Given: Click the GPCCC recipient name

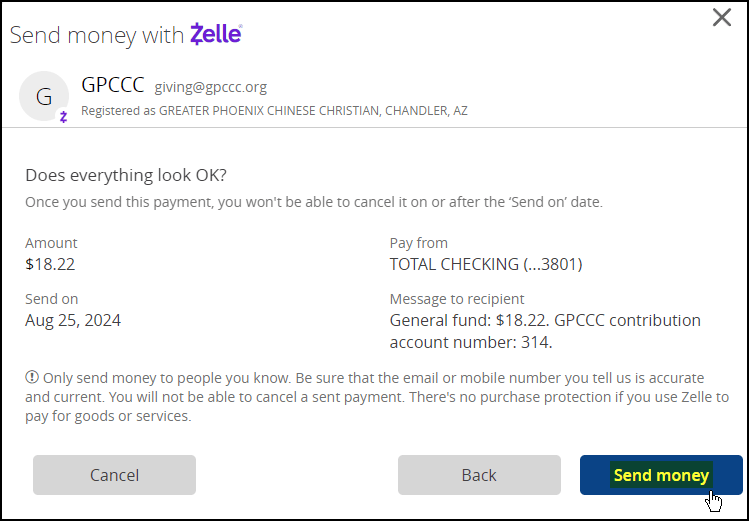Looking at the screenshot, I should tap(113, 85).
